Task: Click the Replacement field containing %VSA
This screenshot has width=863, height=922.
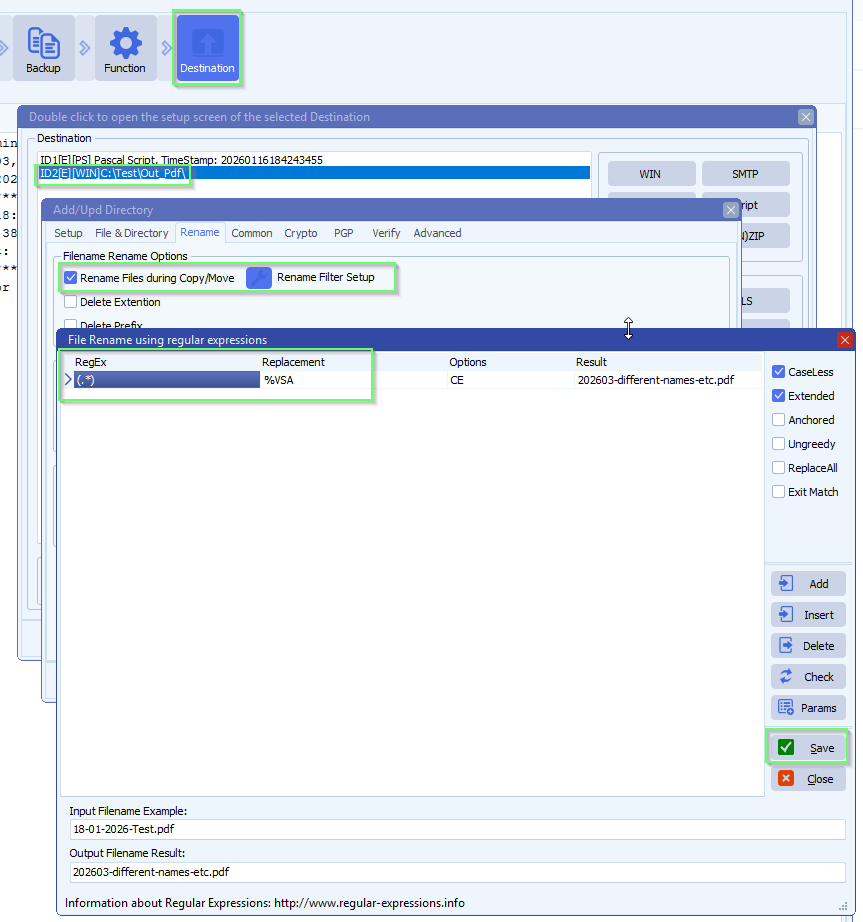Action: [x=300, y=380]
